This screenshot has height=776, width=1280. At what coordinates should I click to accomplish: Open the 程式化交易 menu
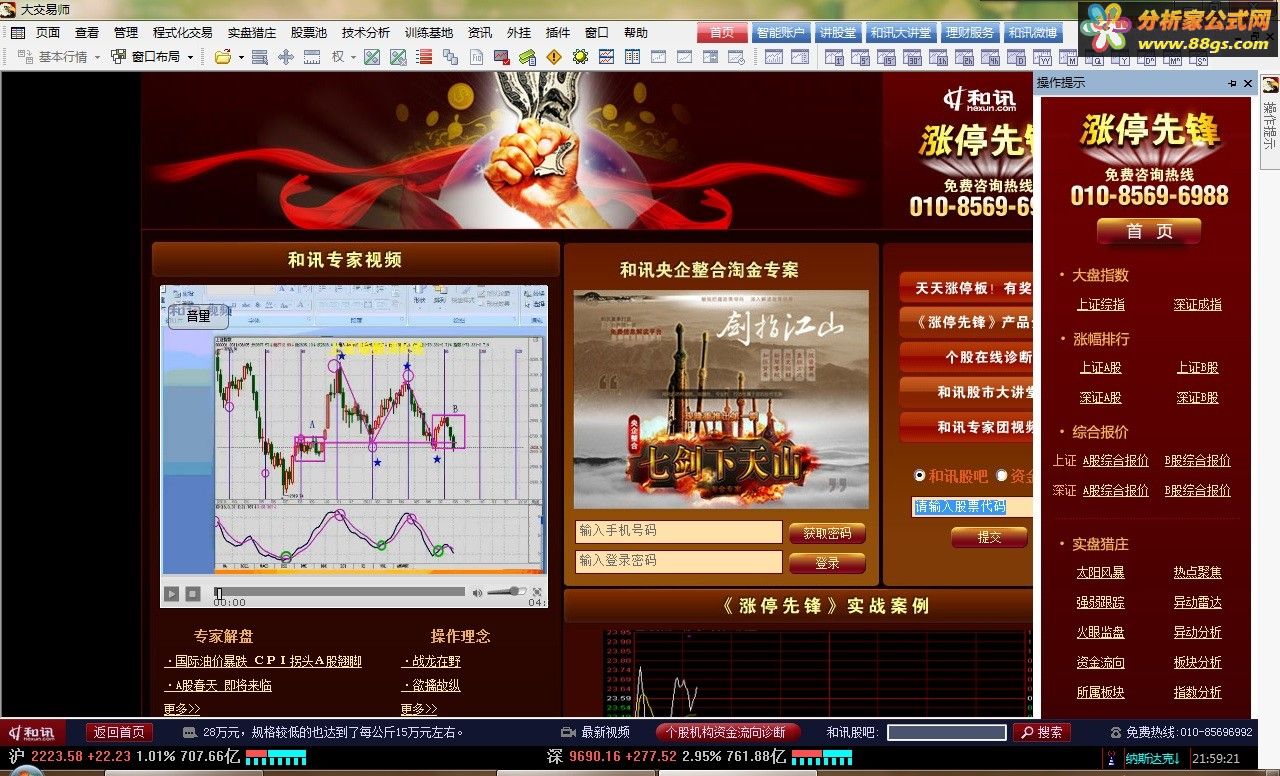(182, 32)
